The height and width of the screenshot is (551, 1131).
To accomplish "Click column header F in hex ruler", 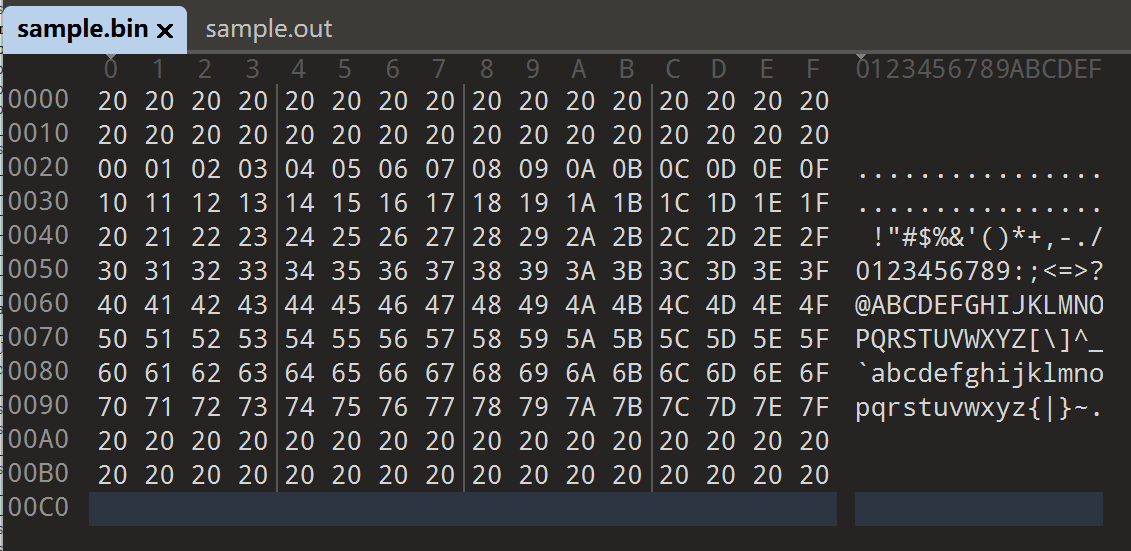I will click(812, 69).
